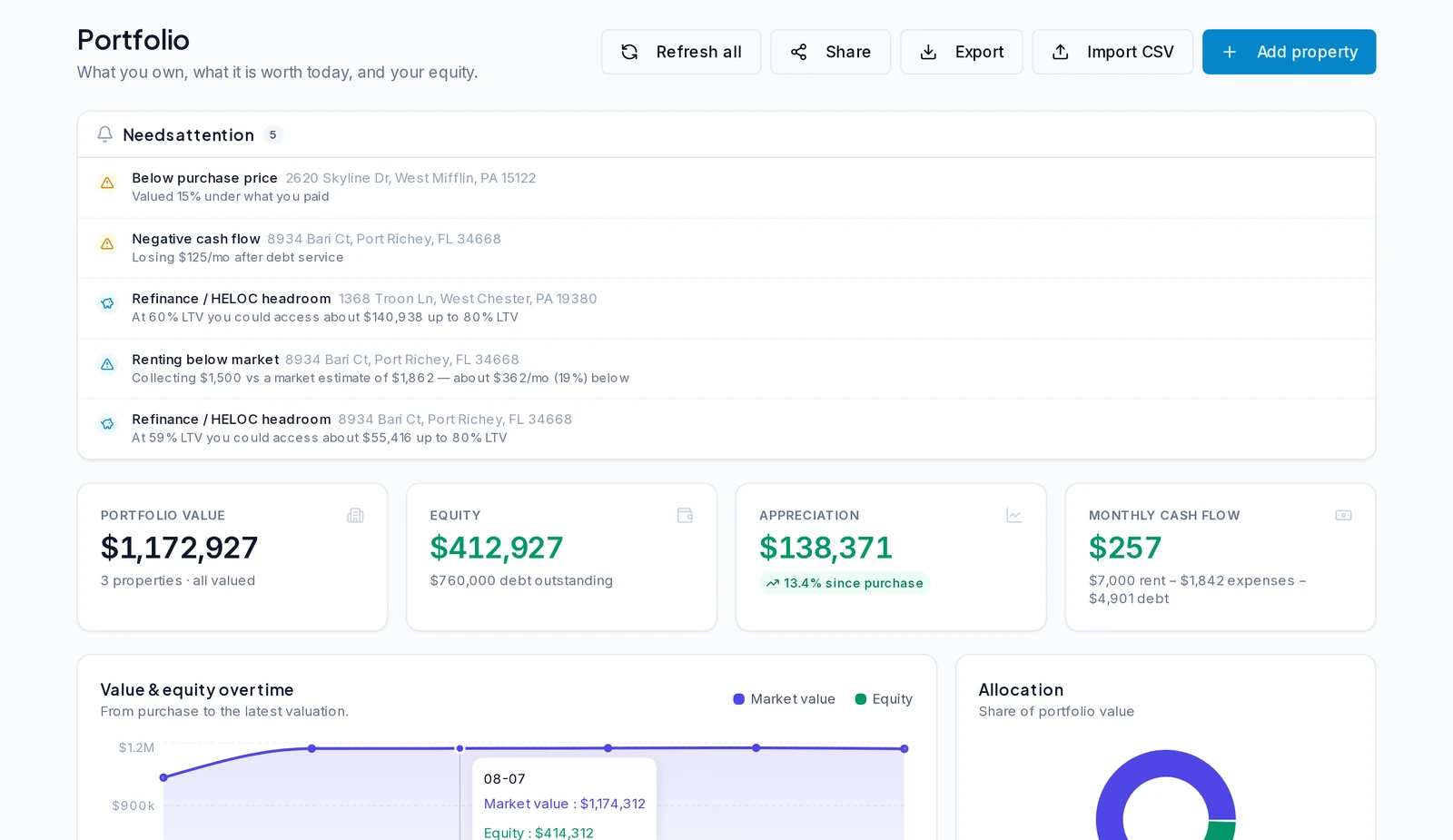This screenshot has height=840, width=1453.
Task: Click "$760,000 debt outstanding"
Action: click(x=521, y=581)
